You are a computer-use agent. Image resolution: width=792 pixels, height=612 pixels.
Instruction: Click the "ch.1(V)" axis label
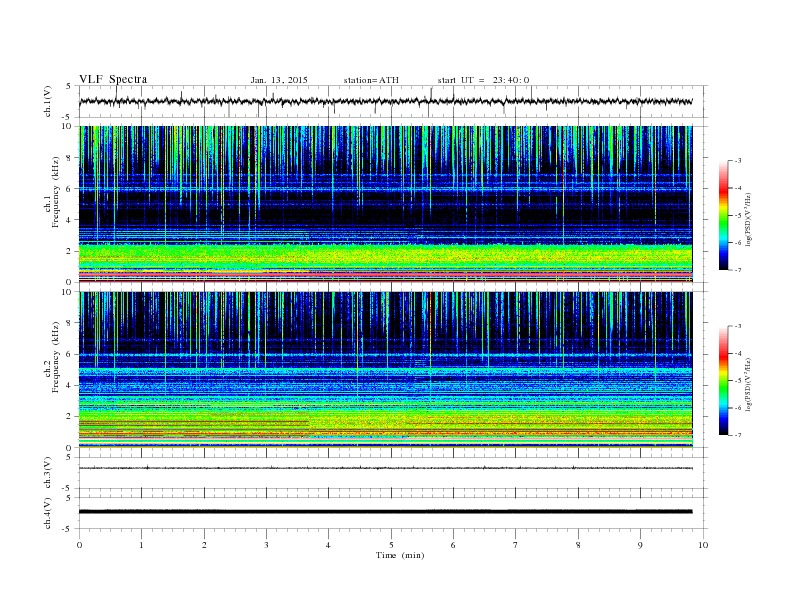click(48, 103)
